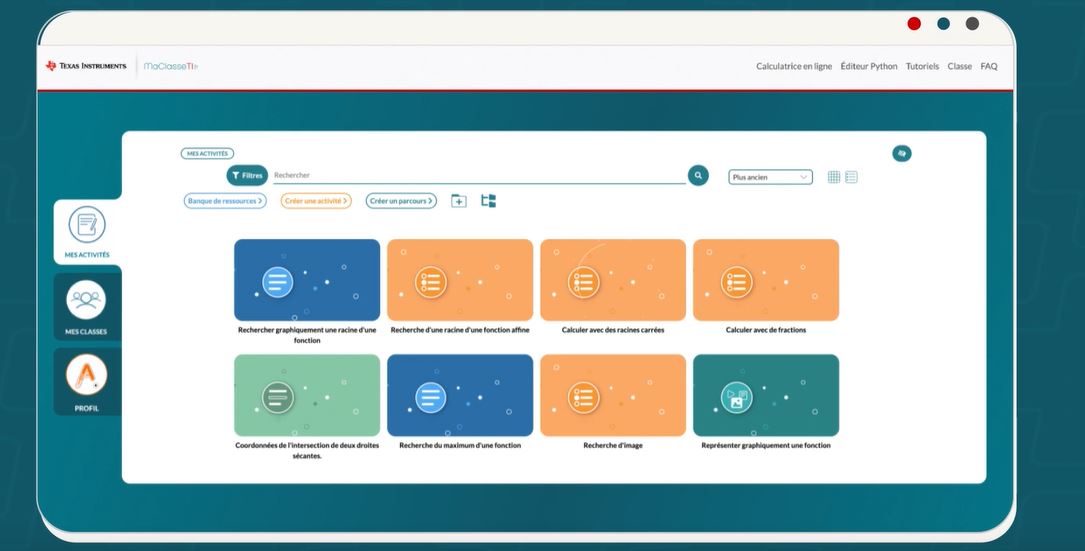Open the Mes Activités sidebar section
The image size is (1085, 551).
pyautogui.click(x=86, y=232)
